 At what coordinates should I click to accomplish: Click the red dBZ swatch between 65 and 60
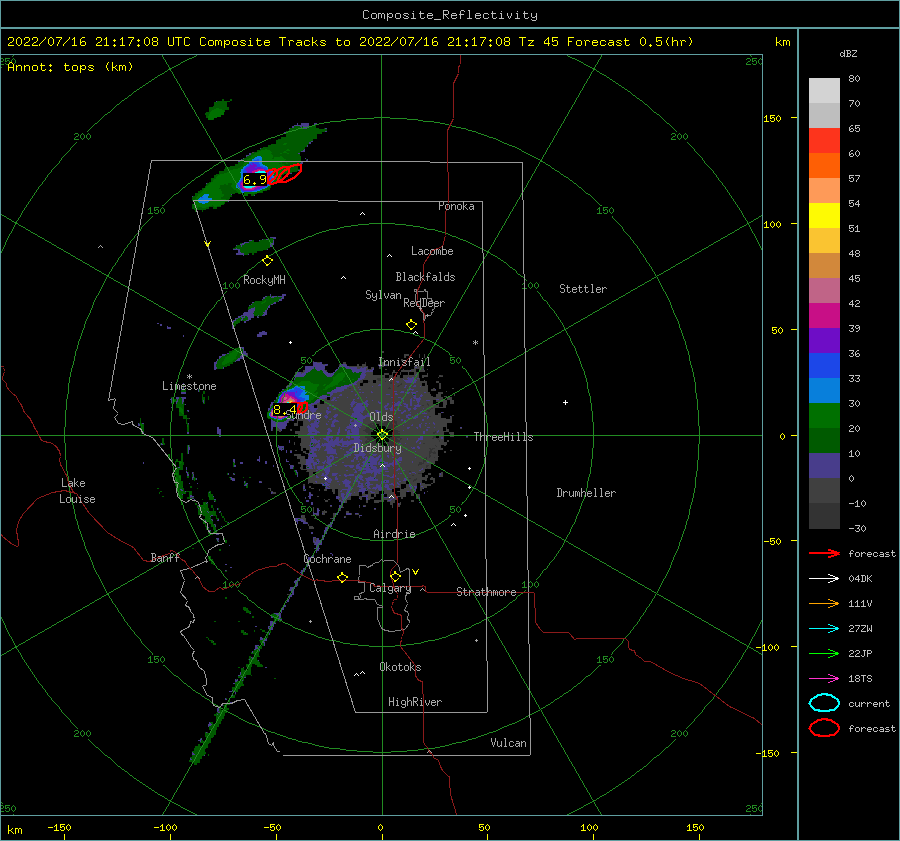pos(824,141)
